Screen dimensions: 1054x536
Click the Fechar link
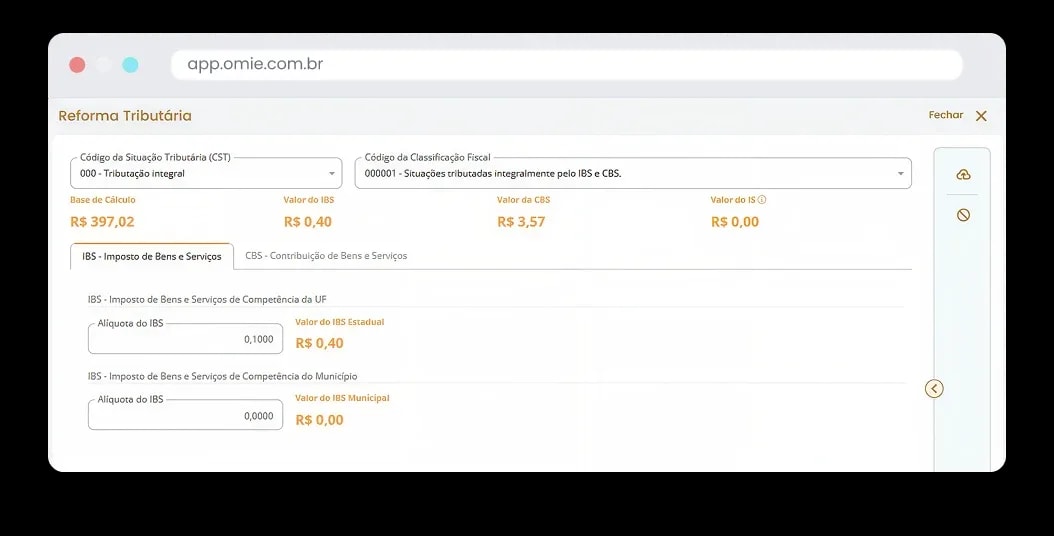point(946,115)
